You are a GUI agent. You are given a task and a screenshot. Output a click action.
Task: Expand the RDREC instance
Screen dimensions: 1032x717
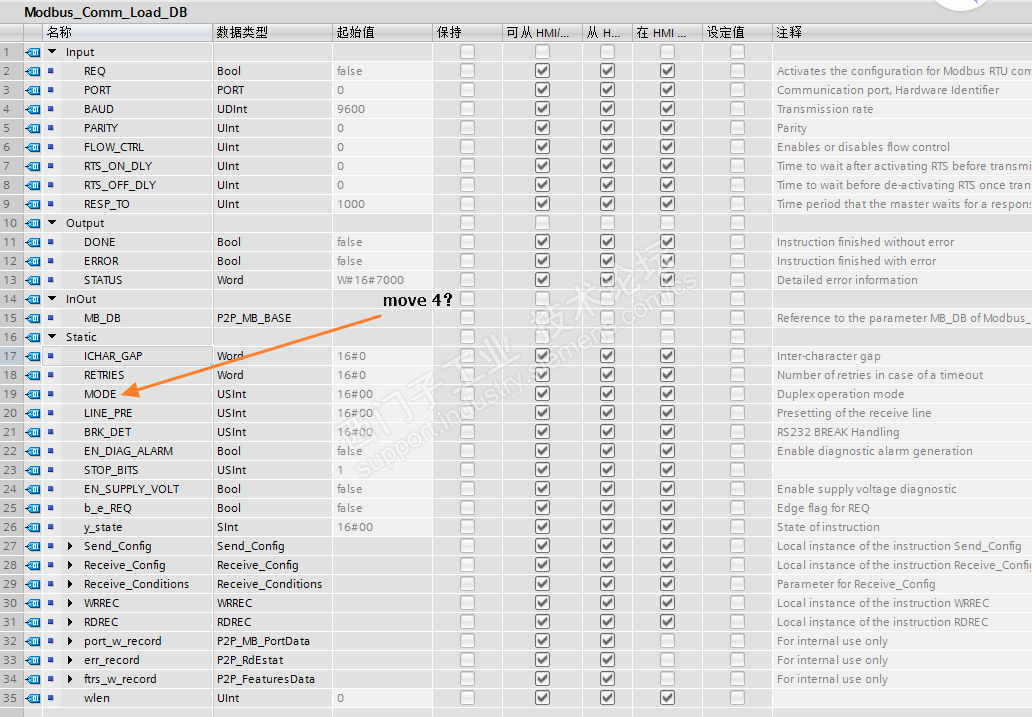70,622
